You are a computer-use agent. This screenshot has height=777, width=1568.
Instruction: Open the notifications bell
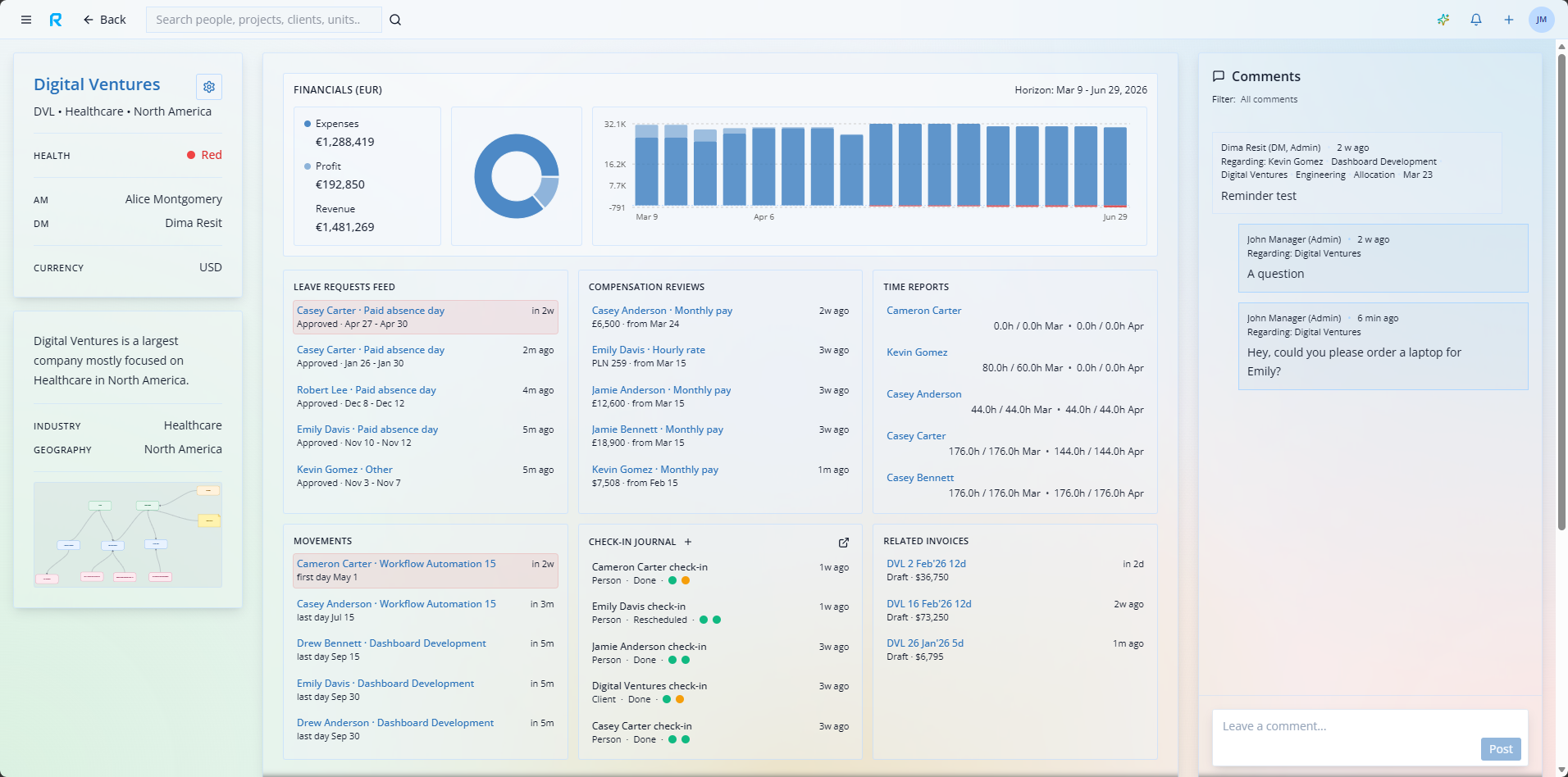[x=1475, y=19]
